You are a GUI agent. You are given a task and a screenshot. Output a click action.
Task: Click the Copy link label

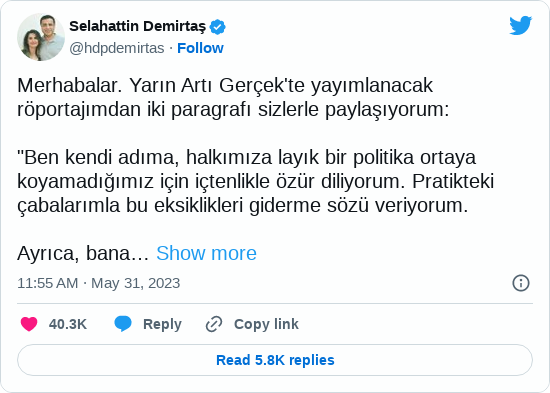[266, 324]
